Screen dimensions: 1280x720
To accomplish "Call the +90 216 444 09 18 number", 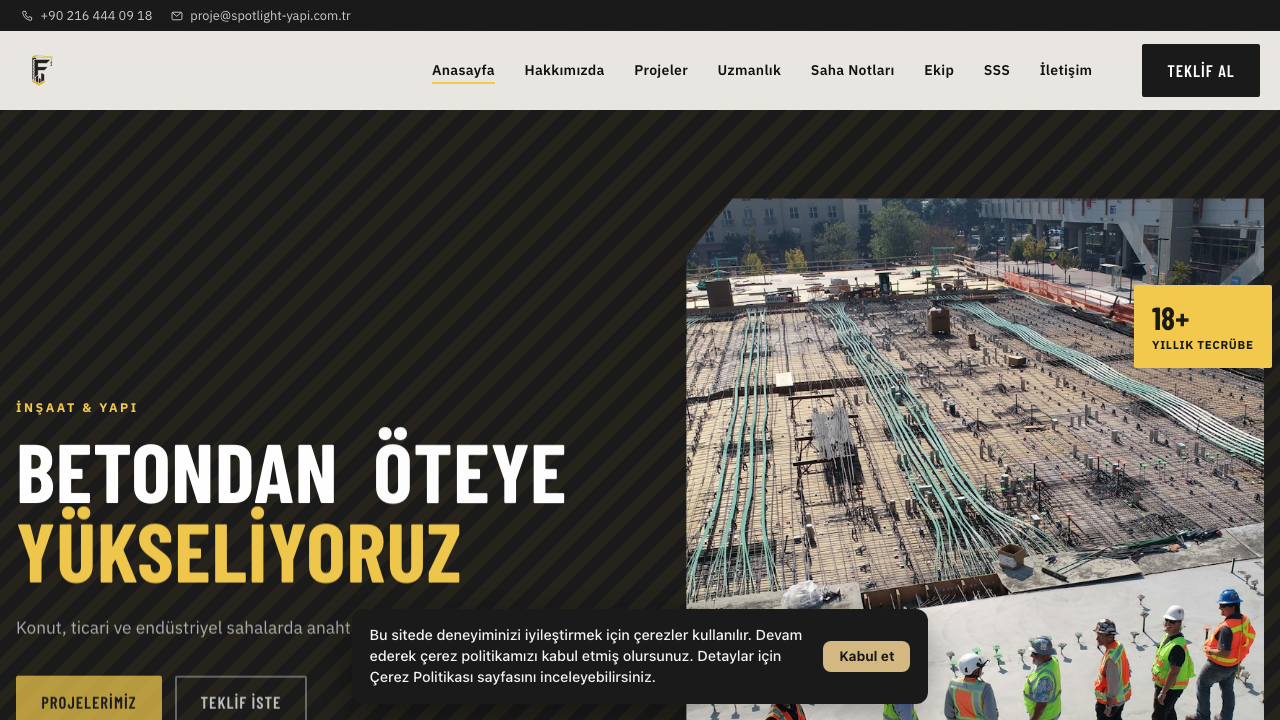I will (96, 16).
